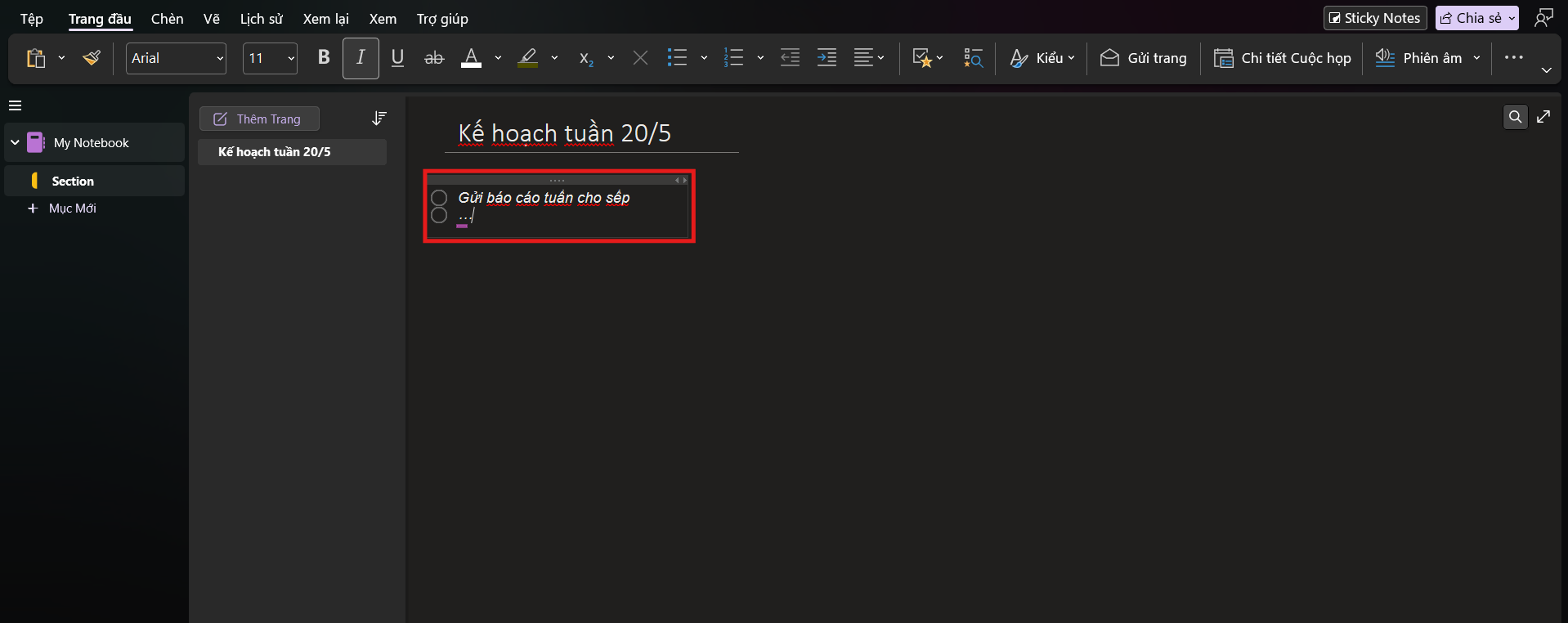Check the to-do tag of Gửi báo cáo

(439, 198)
